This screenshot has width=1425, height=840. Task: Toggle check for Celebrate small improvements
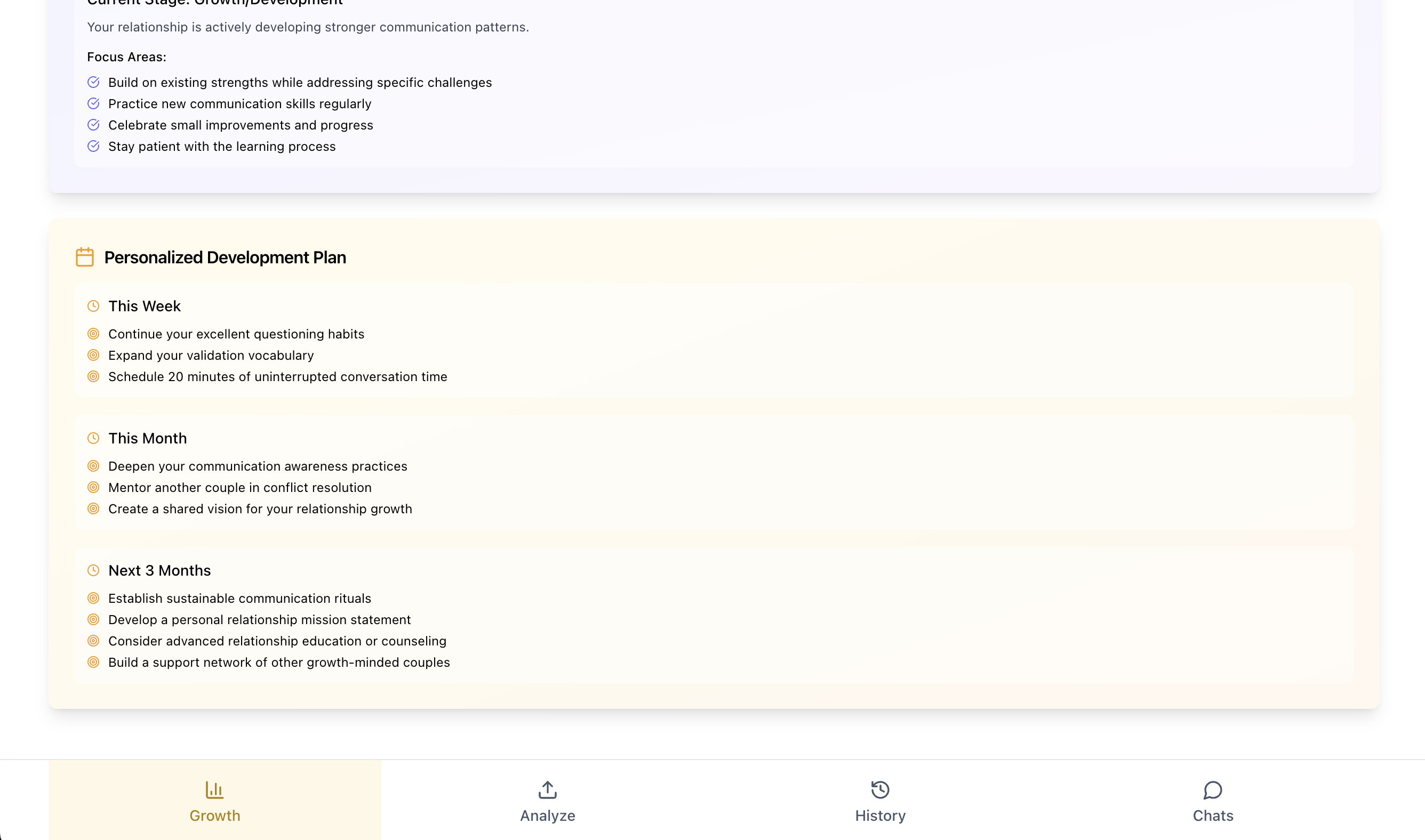point(93,125)
